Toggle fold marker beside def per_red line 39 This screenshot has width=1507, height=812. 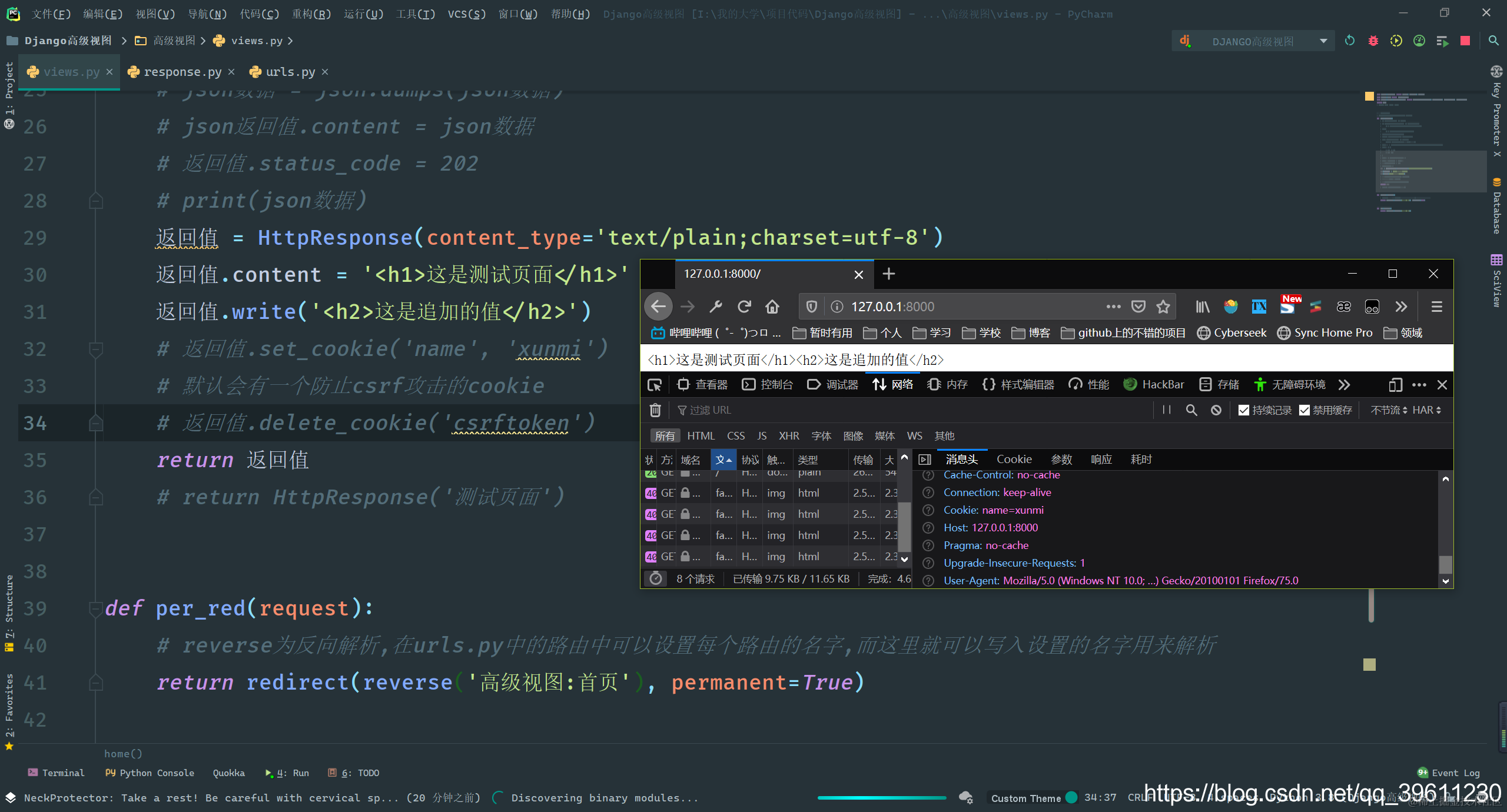click(95, 608)
